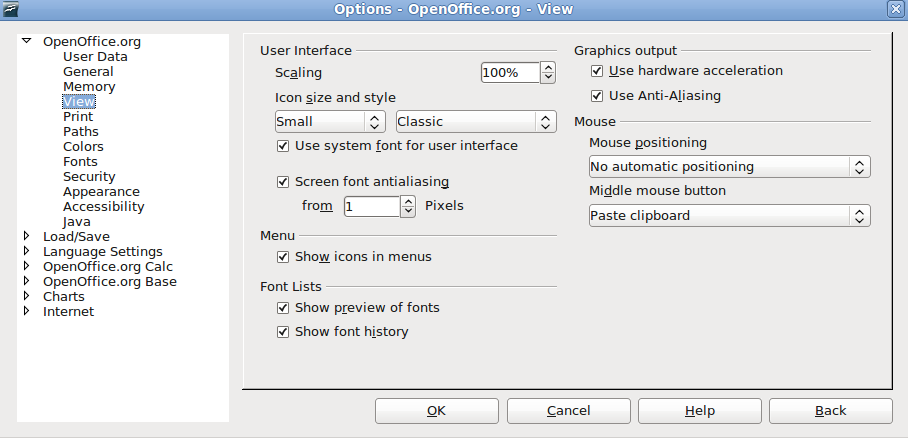Select the highlighted View tree item
This screenshot has height=438, width=908.
[79, 102]
